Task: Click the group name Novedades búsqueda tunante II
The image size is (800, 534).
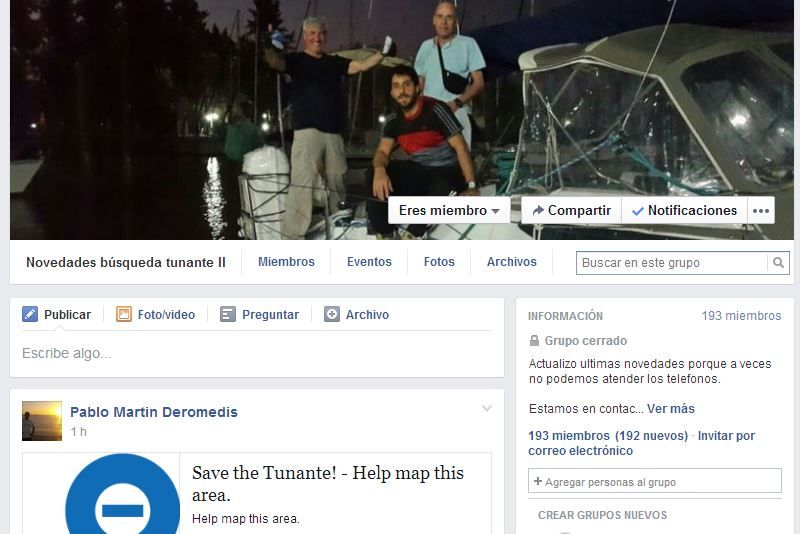Action: point(126,262)
